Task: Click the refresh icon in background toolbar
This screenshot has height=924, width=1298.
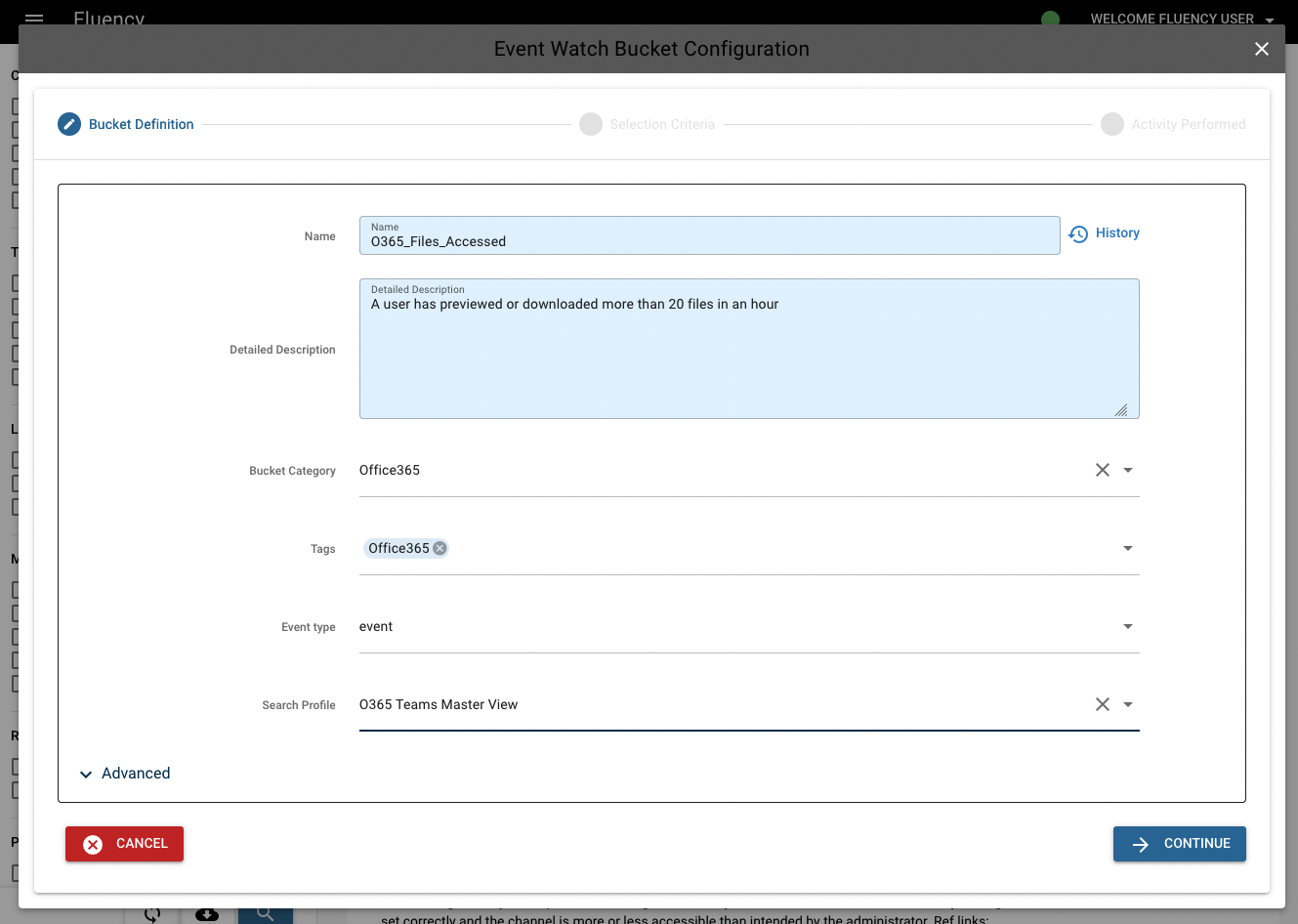Action: tap(152, 914)
